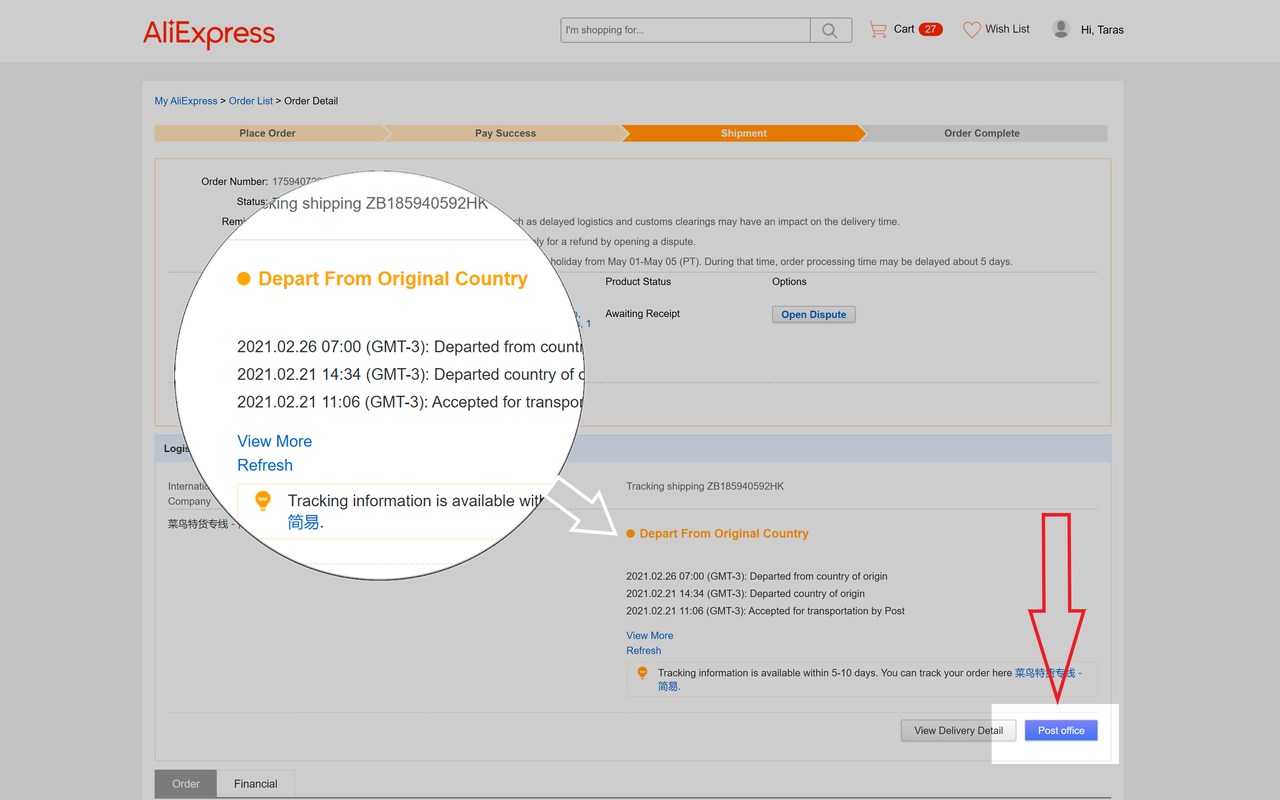The height and width of the screenshot is (800, 1280).
Task: Click the "Hi, Taras" account menu
Action: 1102,30
